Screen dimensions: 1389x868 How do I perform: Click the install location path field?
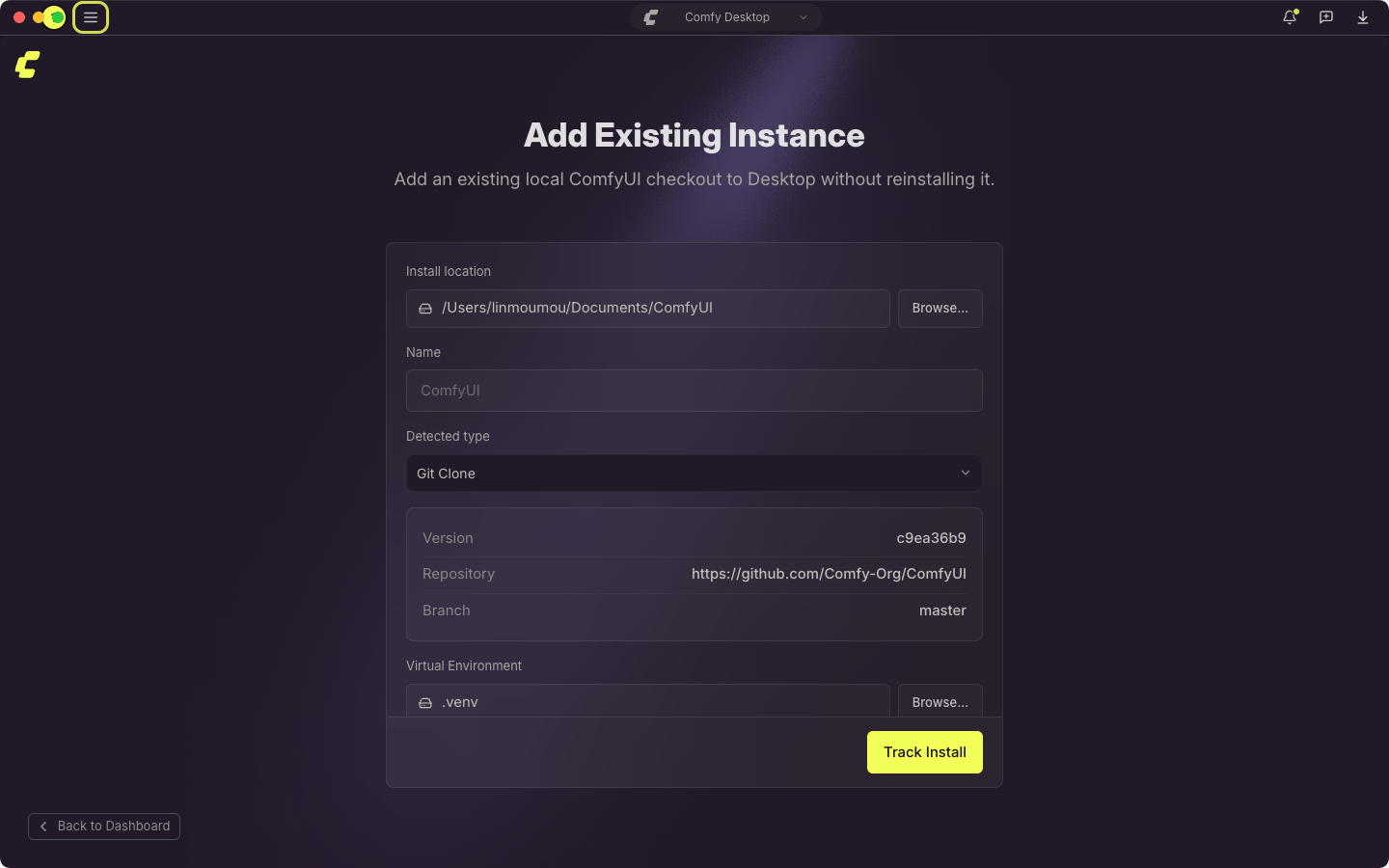pos(648,309)
